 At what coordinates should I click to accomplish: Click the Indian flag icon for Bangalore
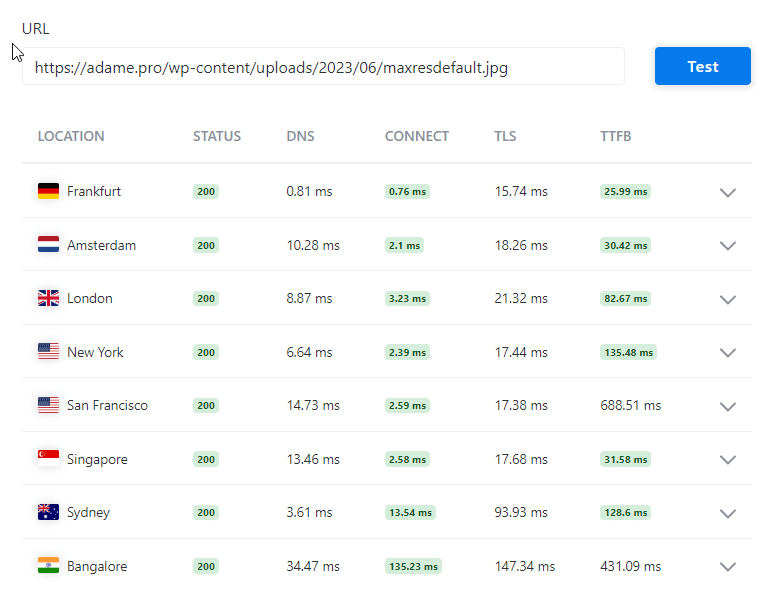pos(48,566)
